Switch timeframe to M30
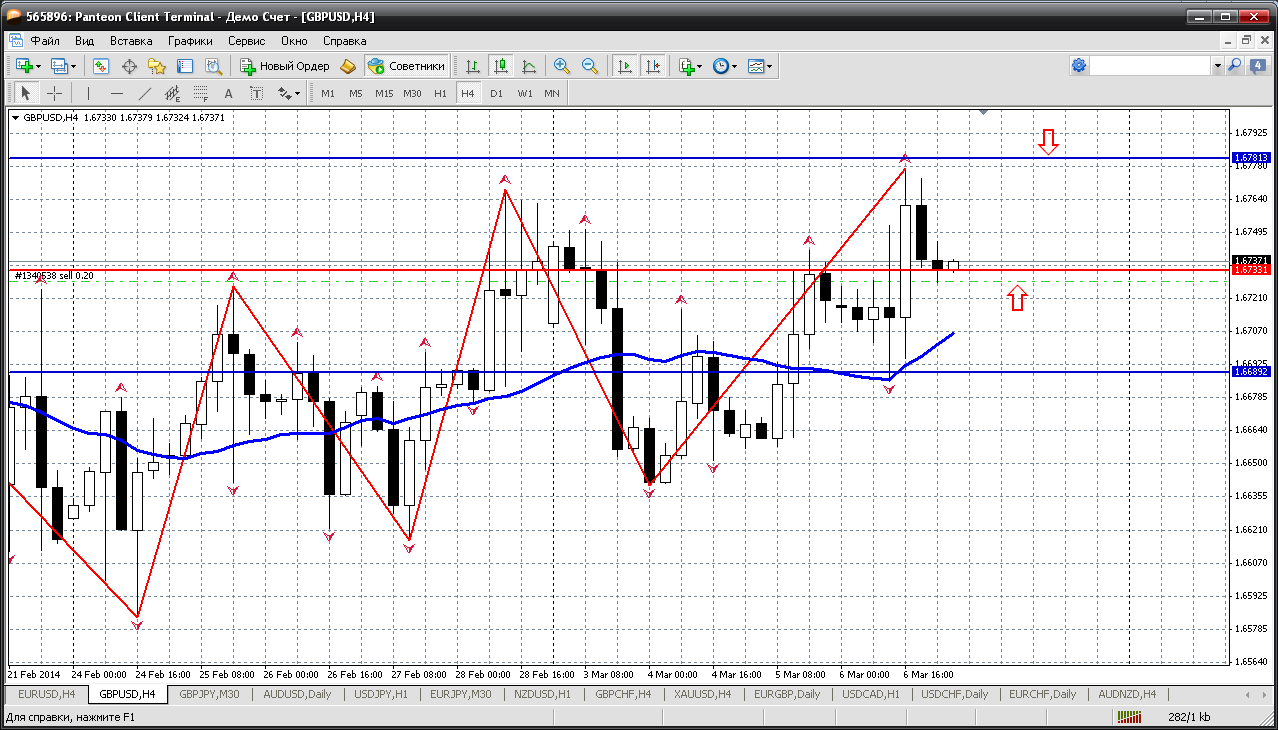The image size is (1278, 730). 412,93
